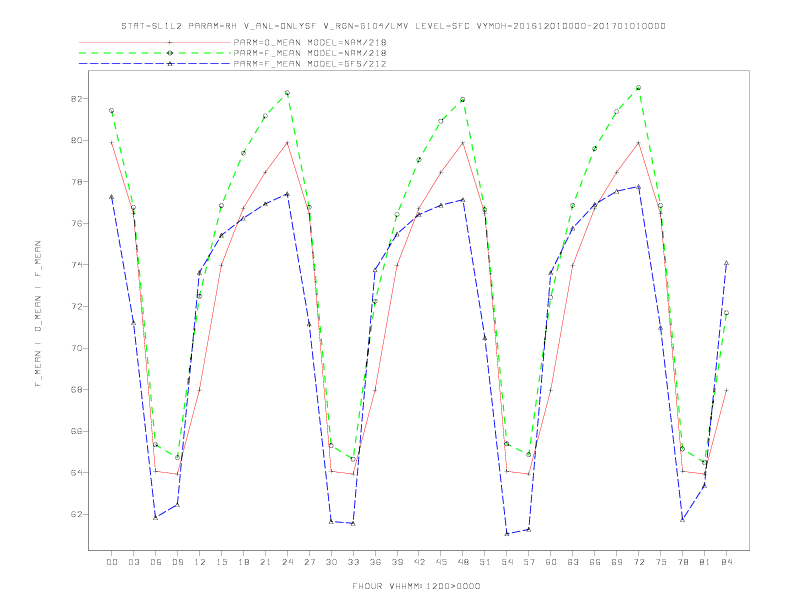Select legend label PARM=F_MEAN MODEL=GFS/212

pyautogui.click(x=310, y=64)
